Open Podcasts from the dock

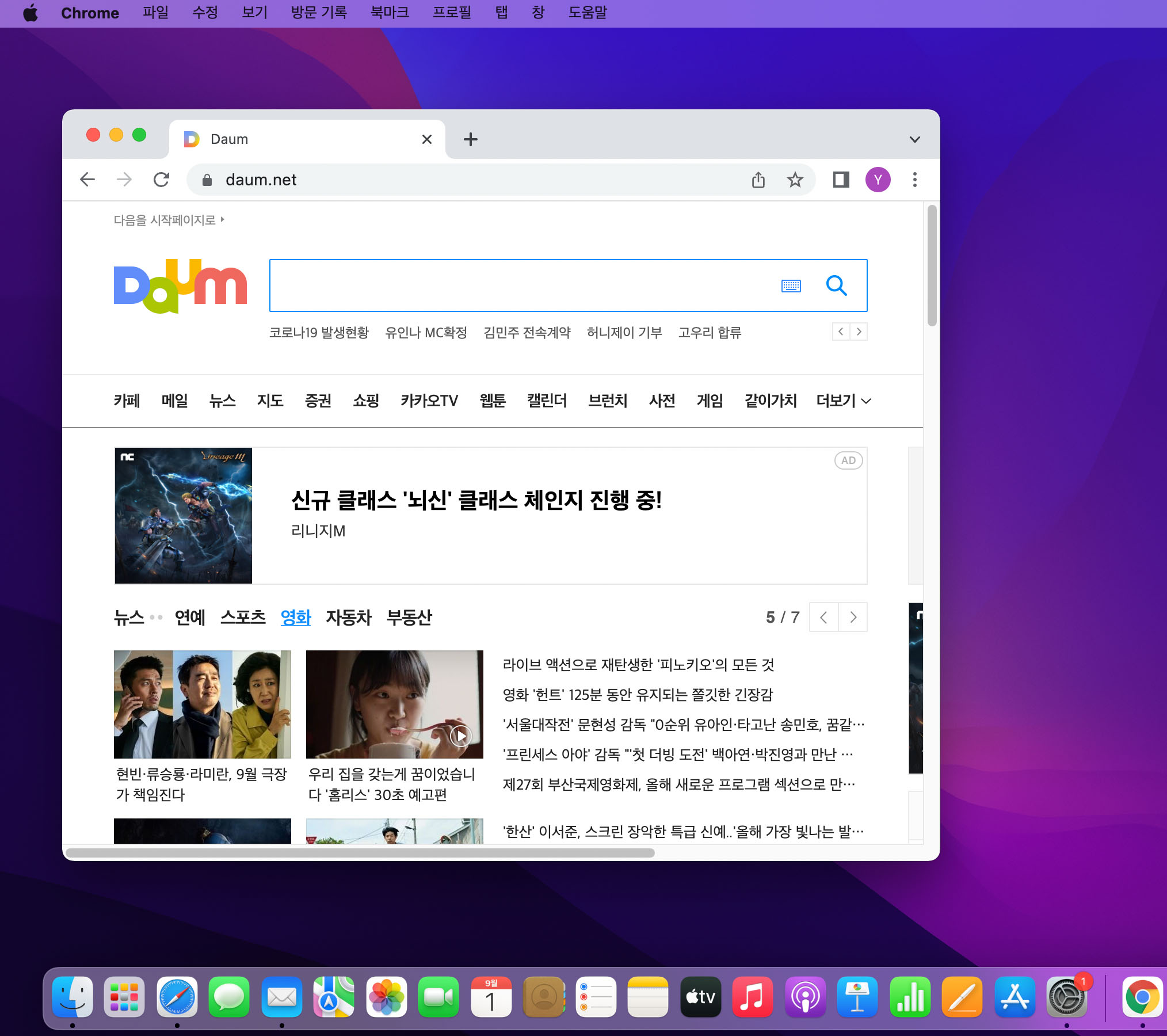tap(806, 997)
